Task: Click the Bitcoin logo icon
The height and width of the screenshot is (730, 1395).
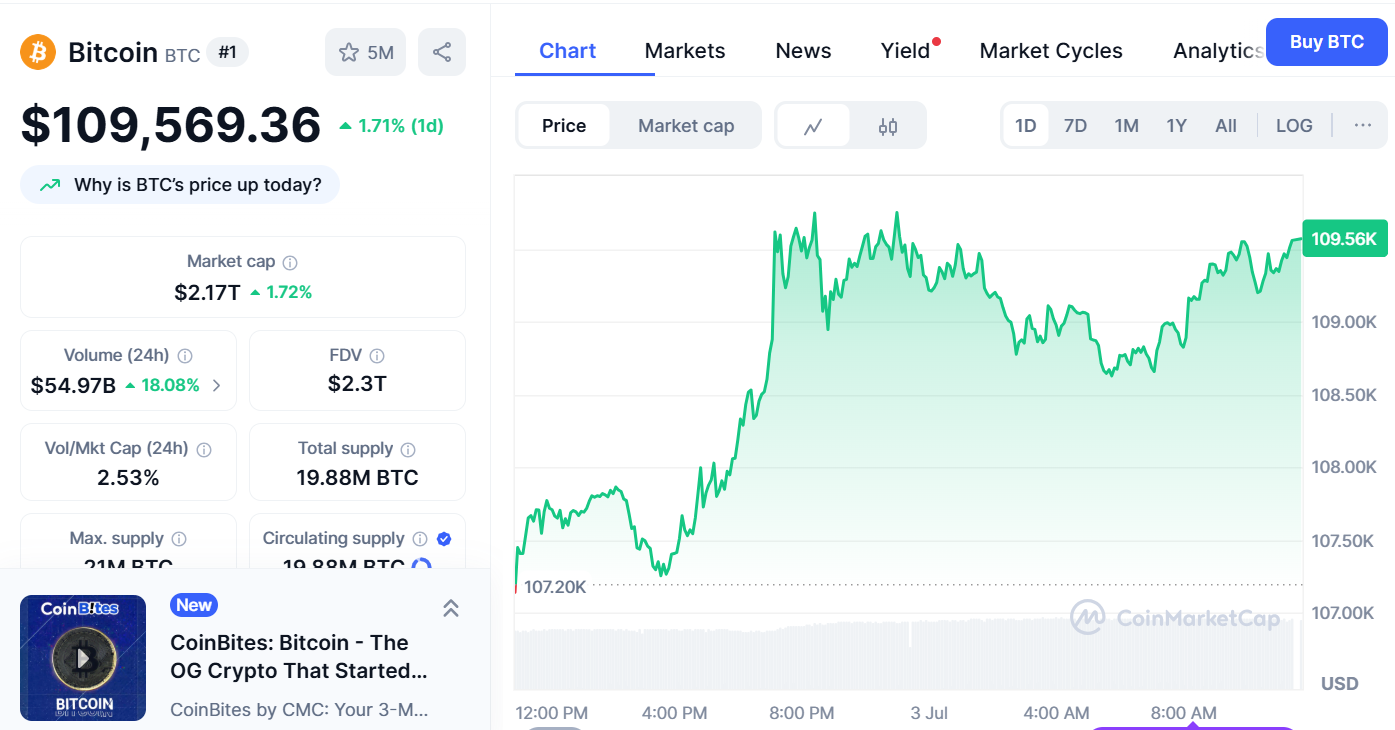Action: (x=38, y=52)
